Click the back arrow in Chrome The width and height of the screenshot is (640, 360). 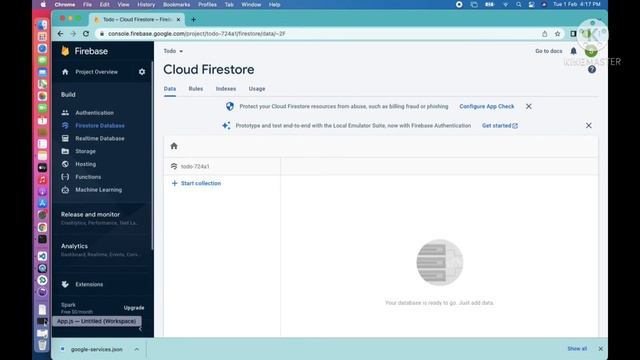[x=60, y=33]
